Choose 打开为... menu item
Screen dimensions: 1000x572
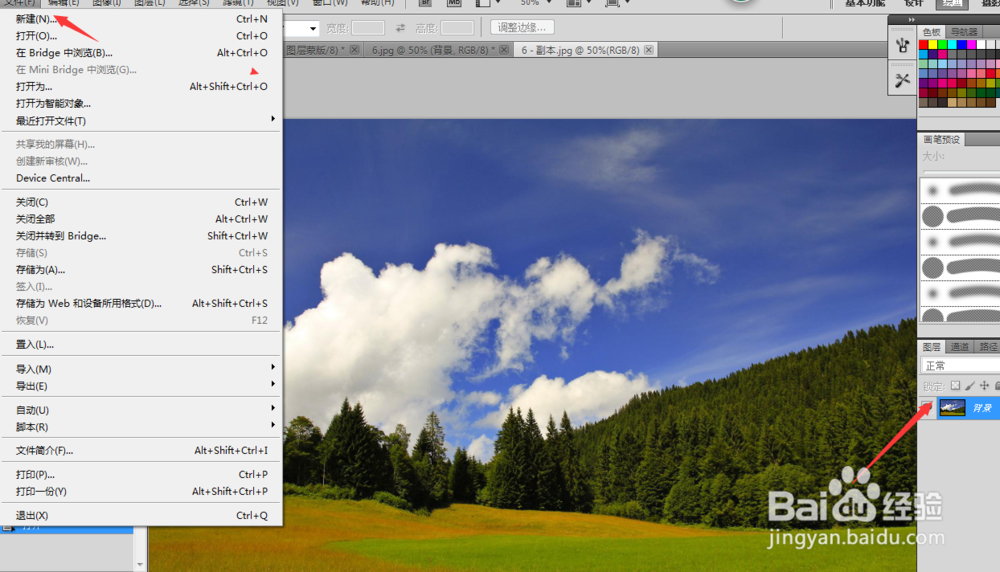point(141,87)
